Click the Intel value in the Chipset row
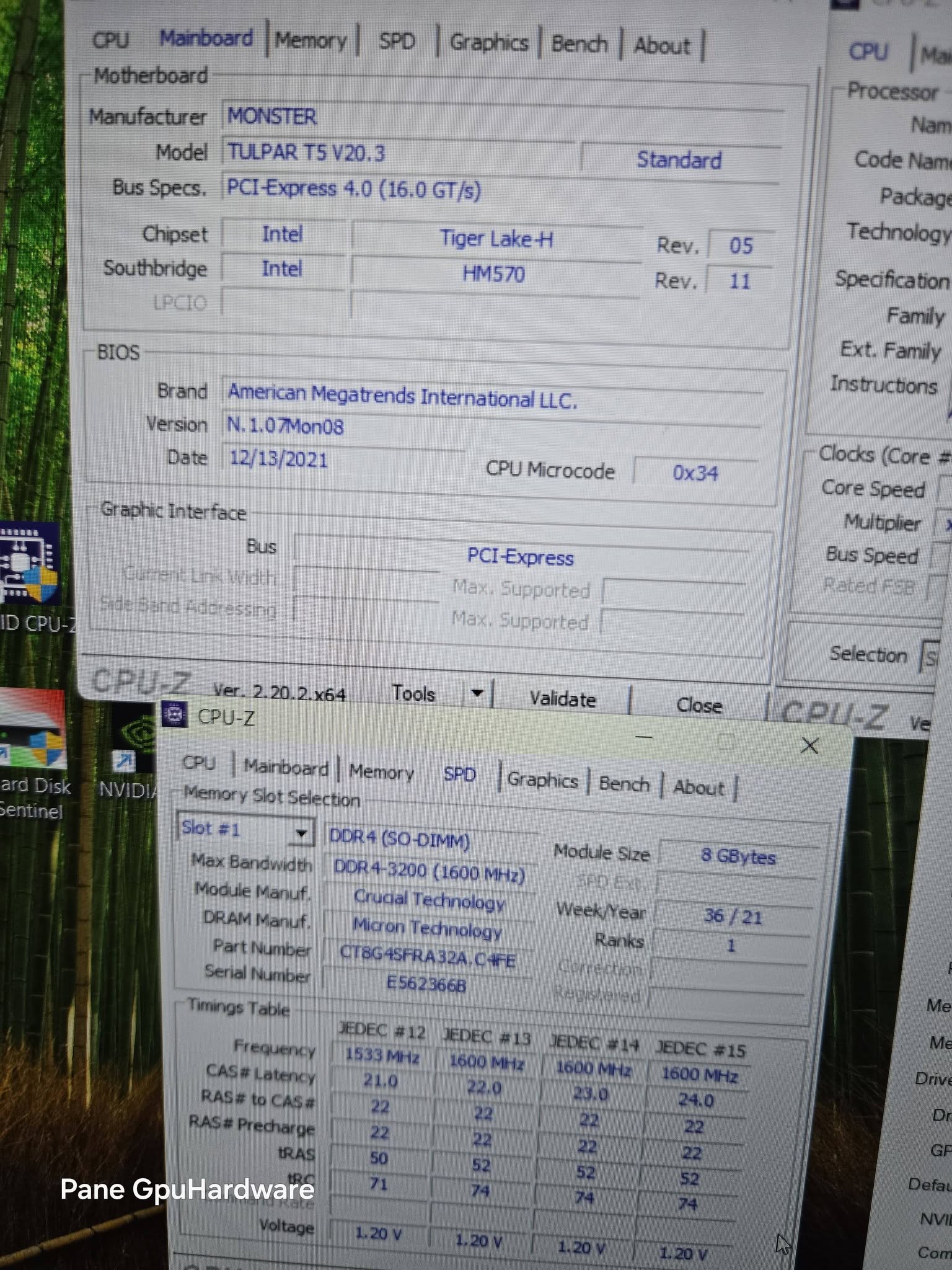 pos(283,234)
